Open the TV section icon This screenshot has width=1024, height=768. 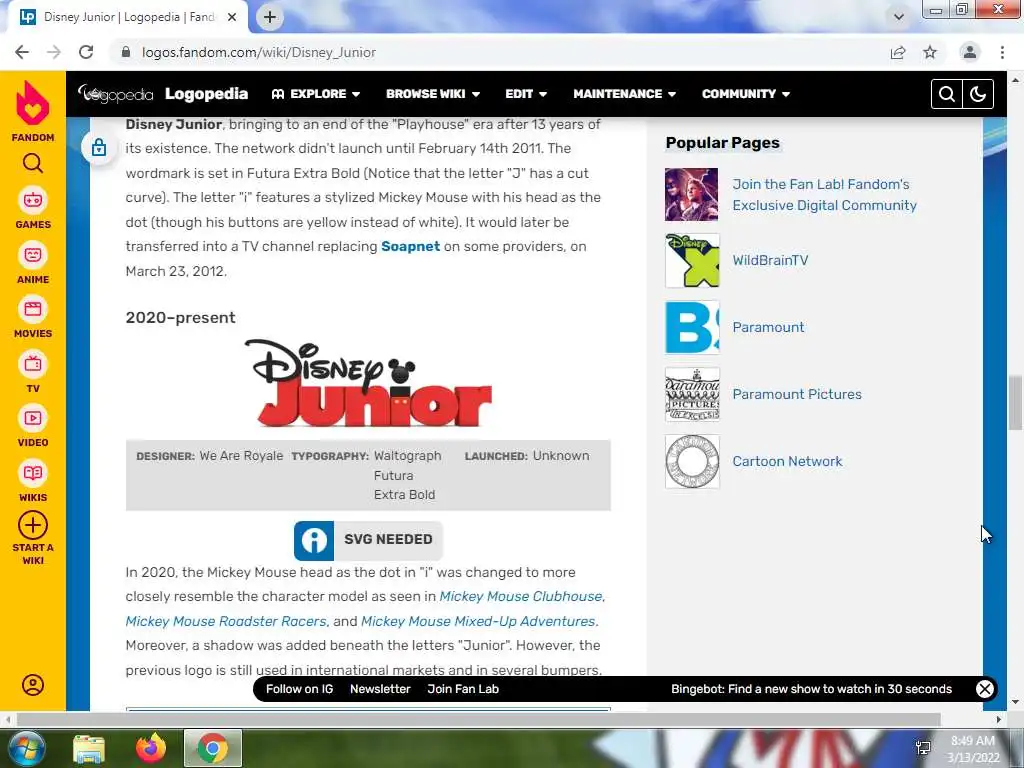(33, 364)
